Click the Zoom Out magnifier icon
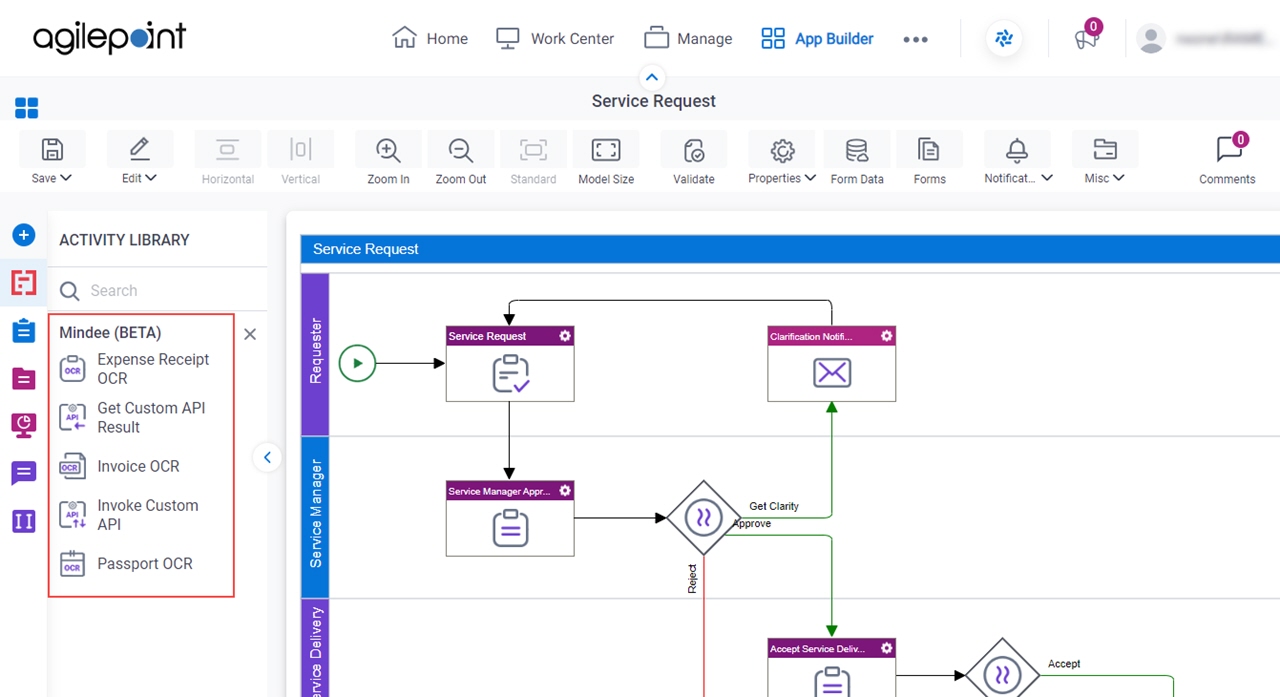Image resolution: width=1280 pixels, height=697 pixels. pos(461,150)
